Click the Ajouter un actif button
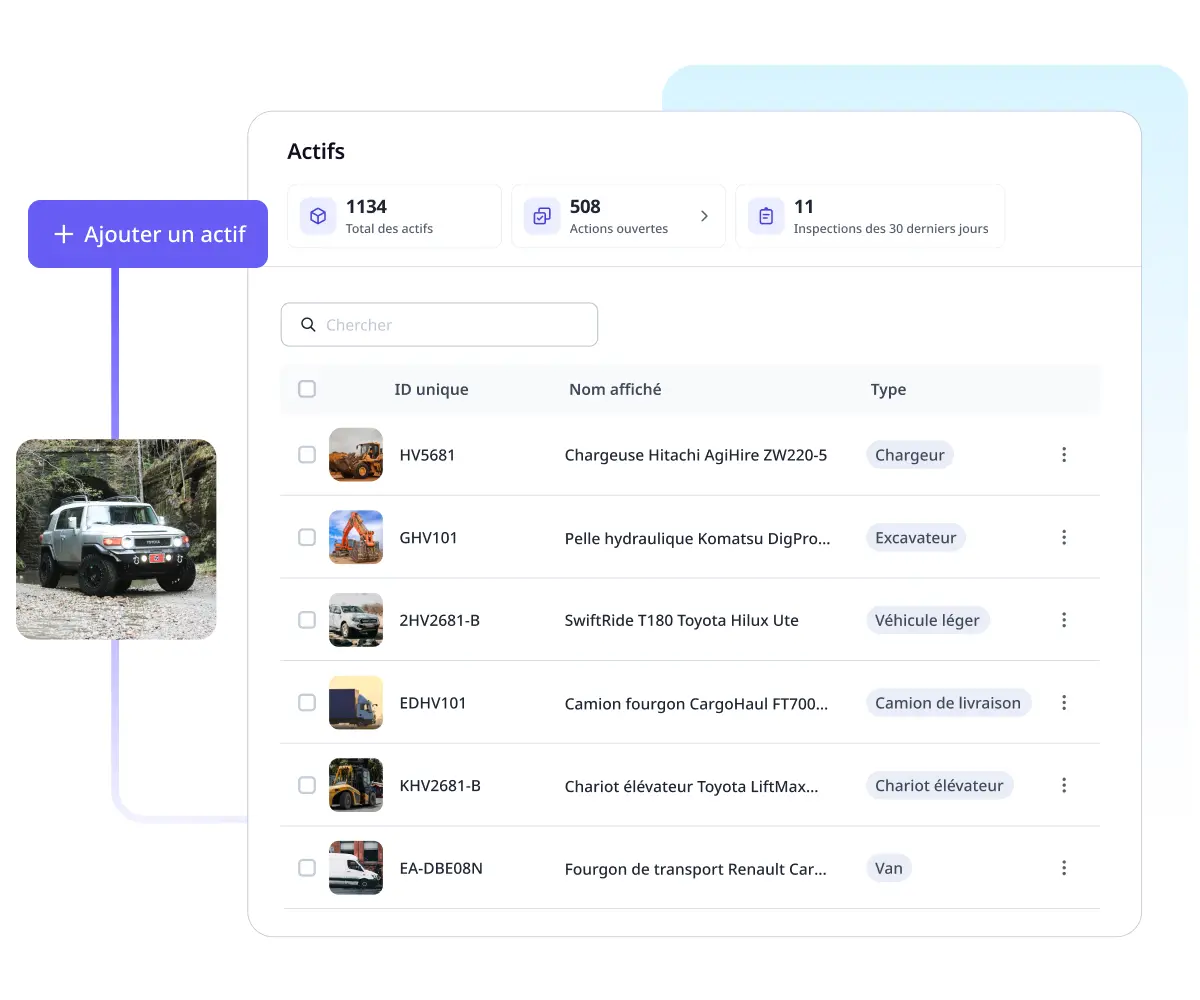 [x=148, y=234]
